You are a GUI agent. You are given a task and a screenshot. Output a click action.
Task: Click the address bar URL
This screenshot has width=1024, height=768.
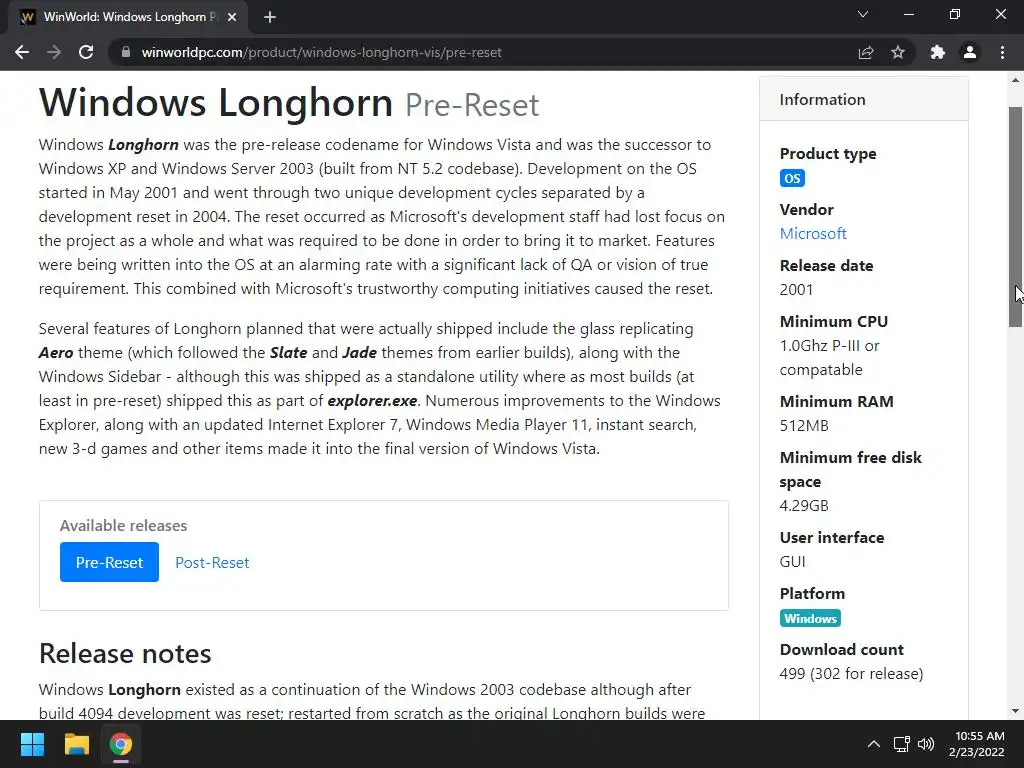(321, 52)
